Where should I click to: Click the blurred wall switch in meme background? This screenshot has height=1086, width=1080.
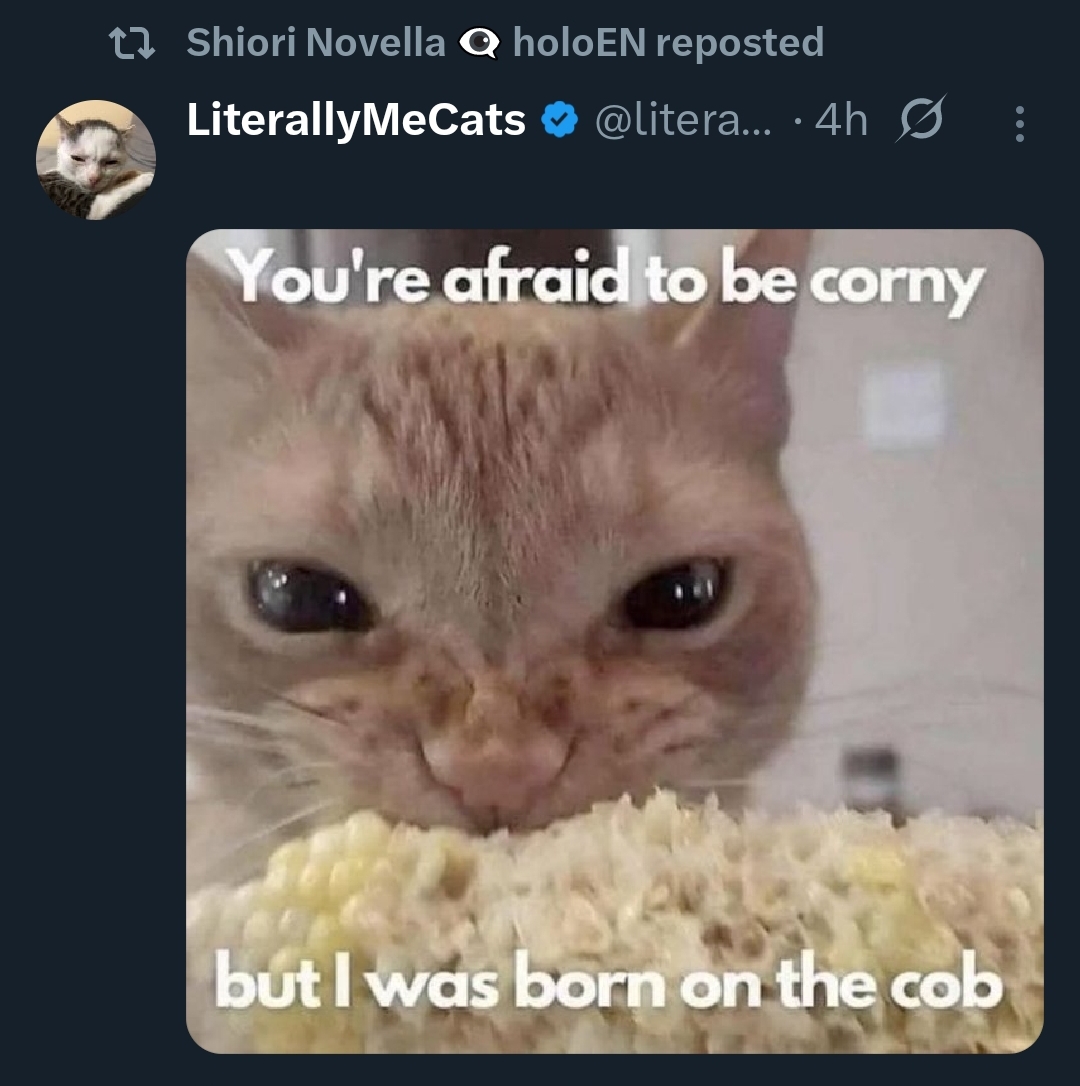click(905, 406)
